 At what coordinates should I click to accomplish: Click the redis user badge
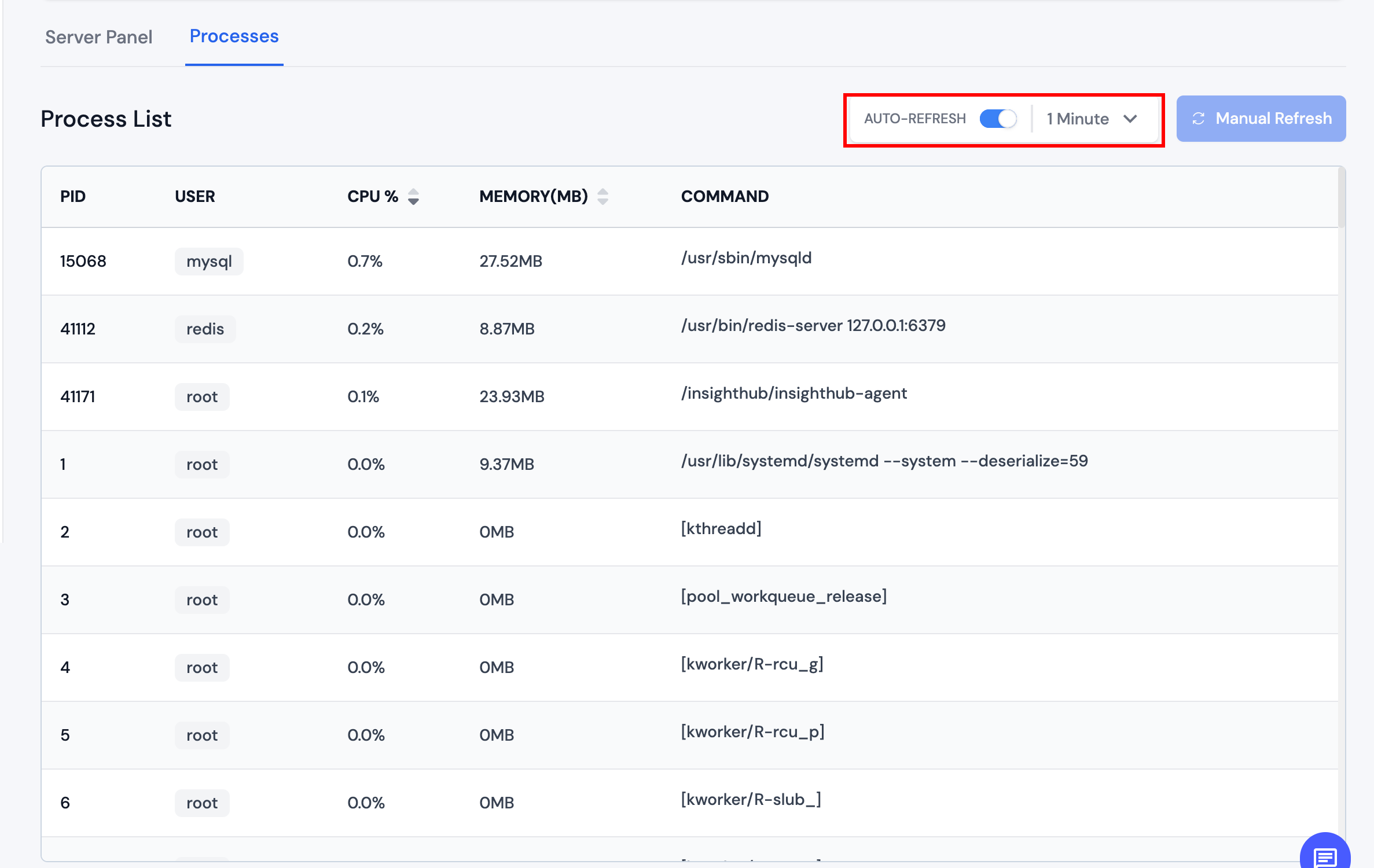[205, 329]
